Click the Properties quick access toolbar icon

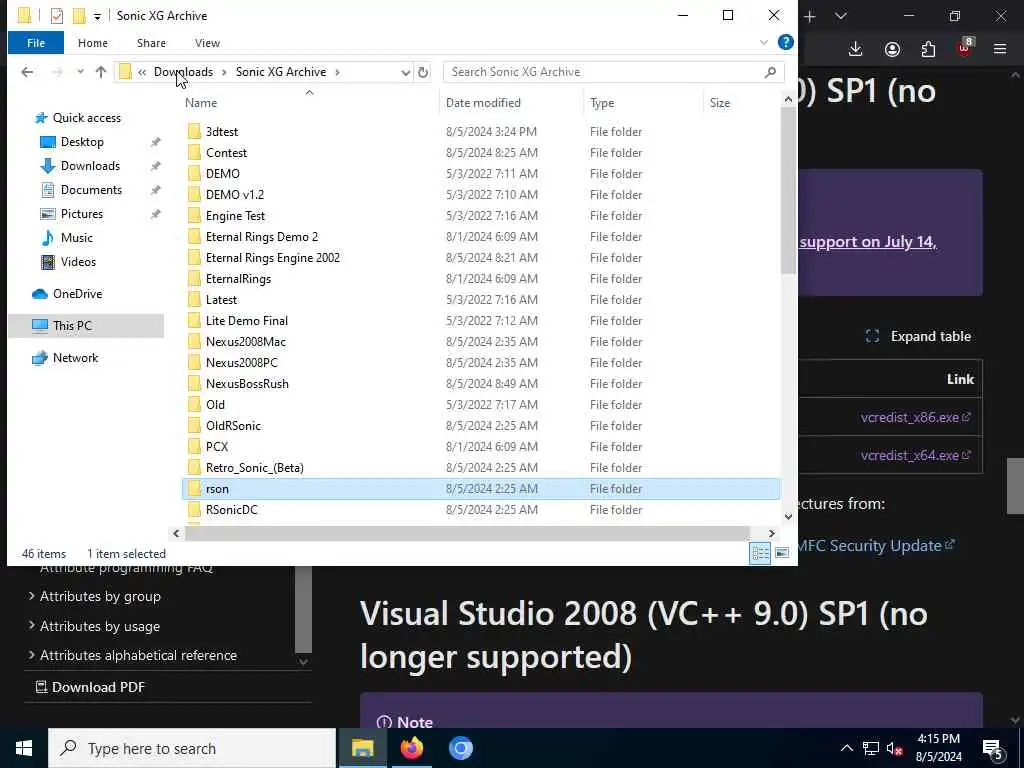click(57, 15)
